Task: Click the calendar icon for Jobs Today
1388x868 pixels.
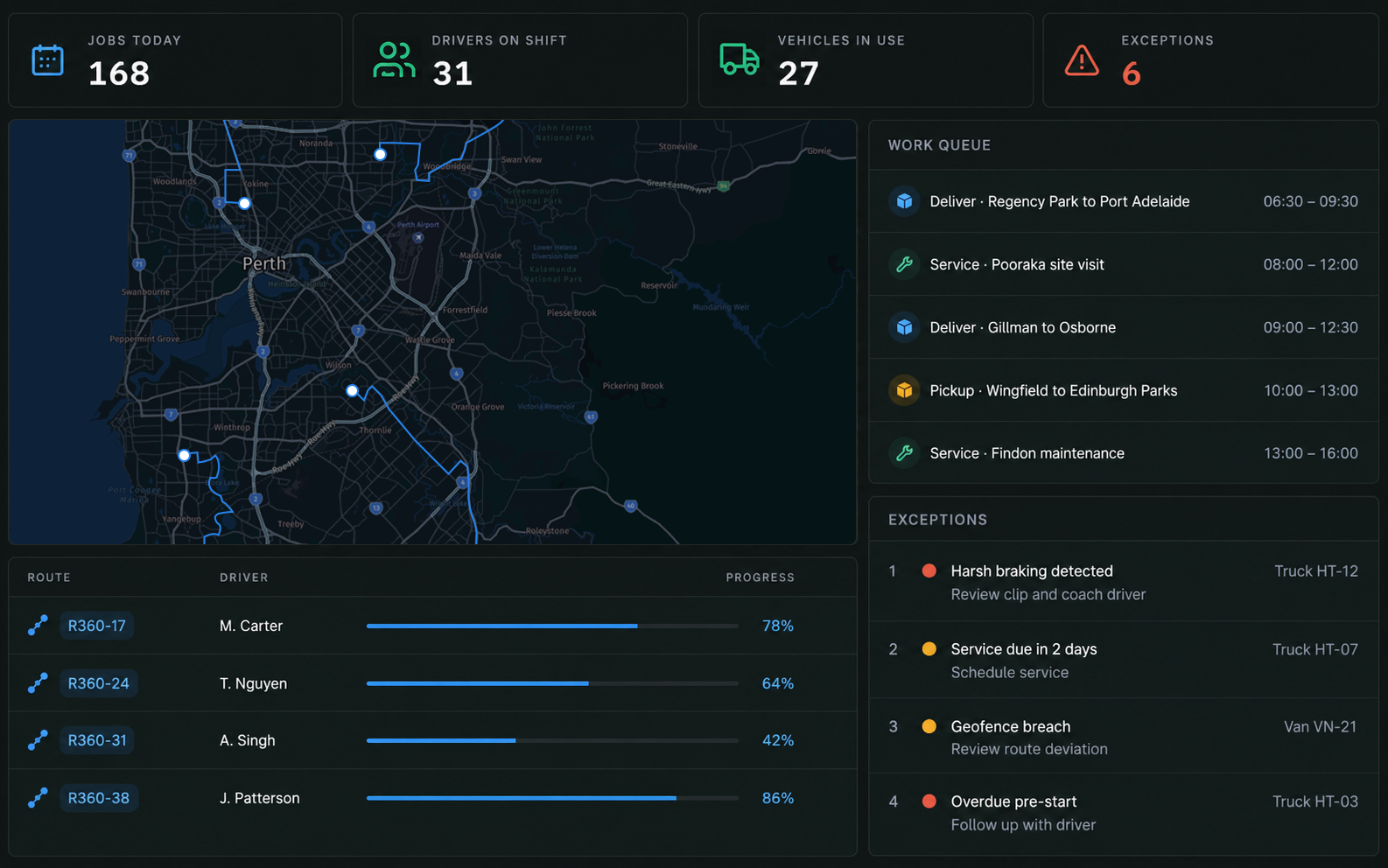Action: click(47, 60)
